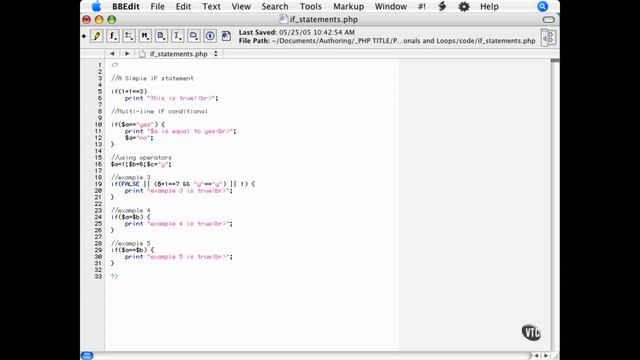Click the vertical scrollbar track
This screenshot has height=360, width=640.
tap(555, 204)
